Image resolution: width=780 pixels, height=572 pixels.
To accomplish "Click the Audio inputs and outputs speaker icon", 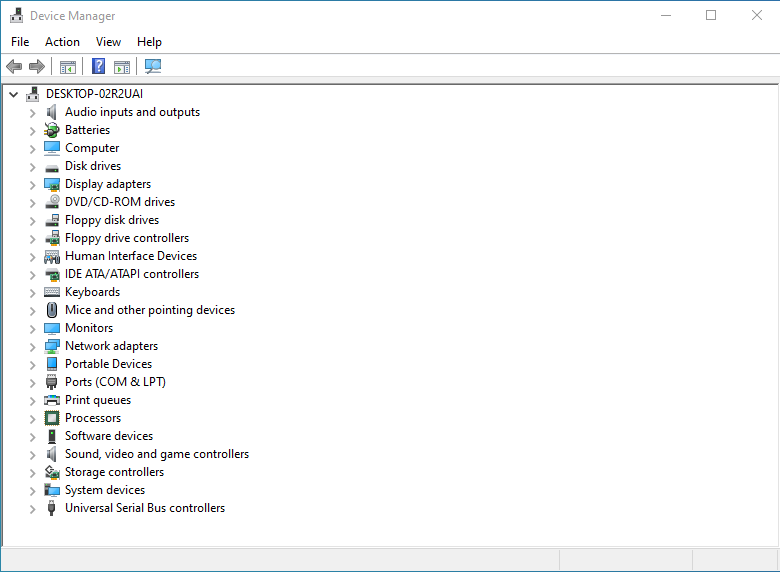I will pos(51,112).
